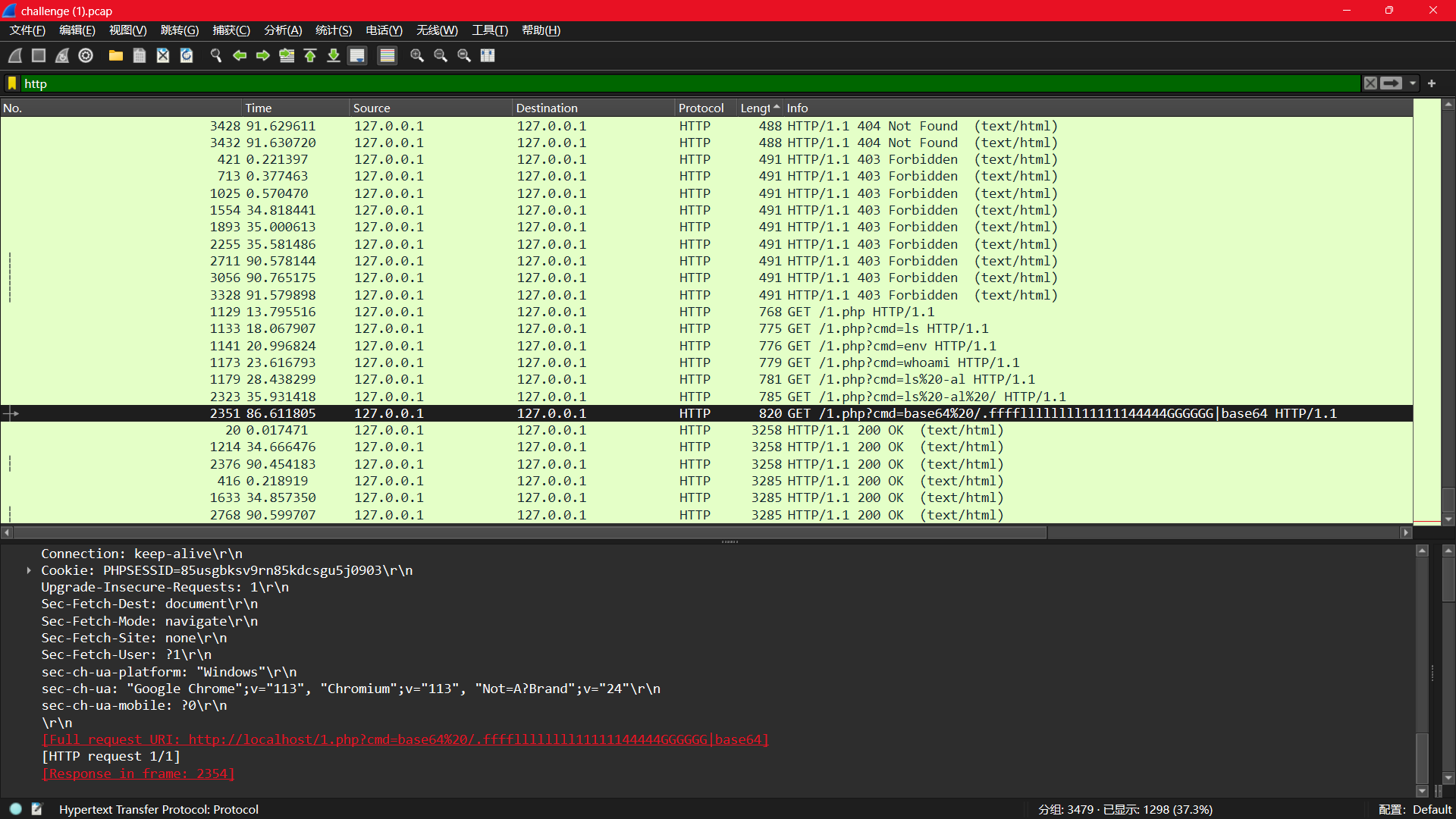Jump to first packet icon
This screenshot has width=1456, height=819.
pyautogui.click(x=310, y=55)
